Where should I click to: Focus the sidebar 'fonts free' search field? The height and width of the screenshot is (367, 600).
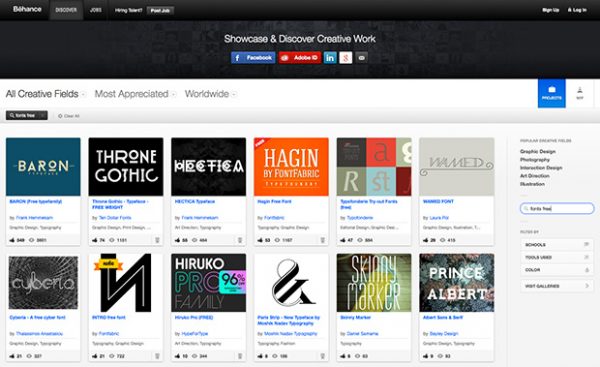tap(557, 209)
